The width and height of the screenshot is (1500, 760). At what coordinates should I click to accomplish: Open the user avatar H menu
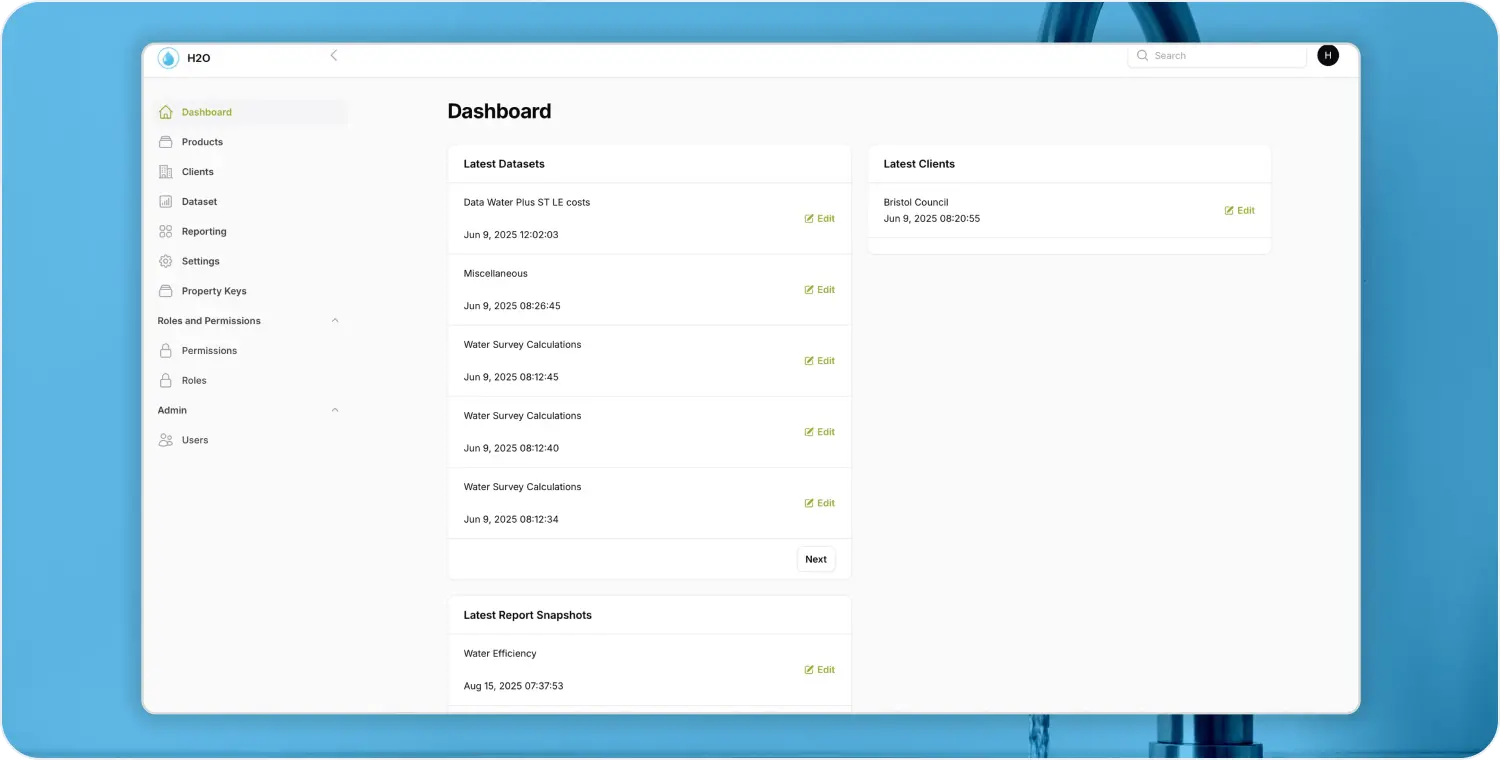(1327, 56)
